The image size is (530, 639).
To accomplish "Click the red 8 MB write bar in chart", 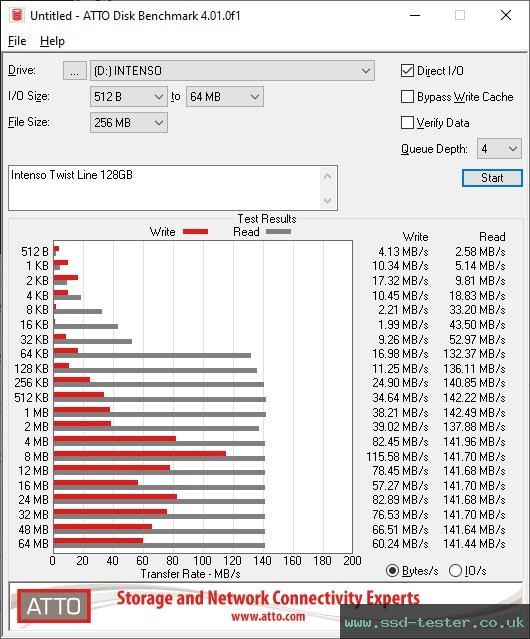I will (140, 454).
